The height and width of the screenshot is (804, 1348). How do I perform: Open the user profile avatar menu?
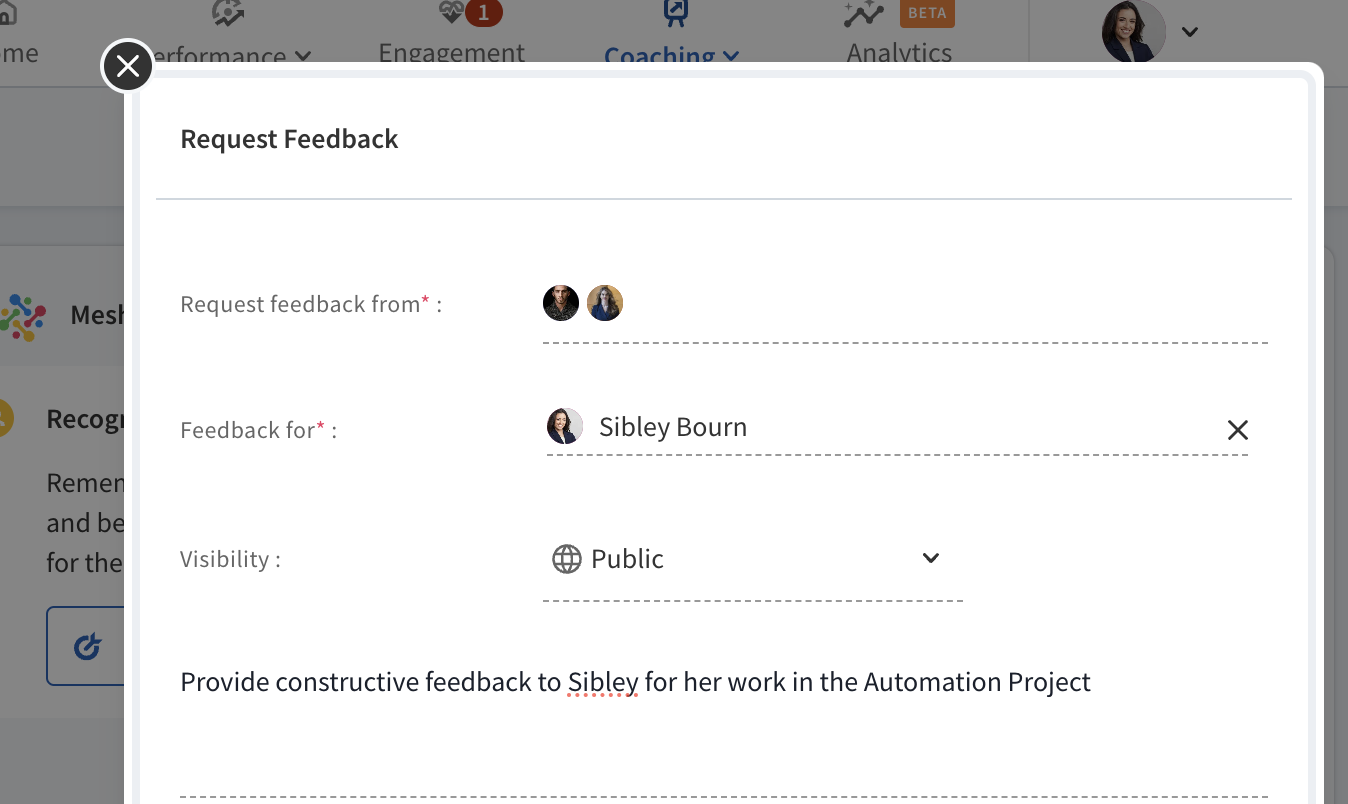coord(1133,31)
